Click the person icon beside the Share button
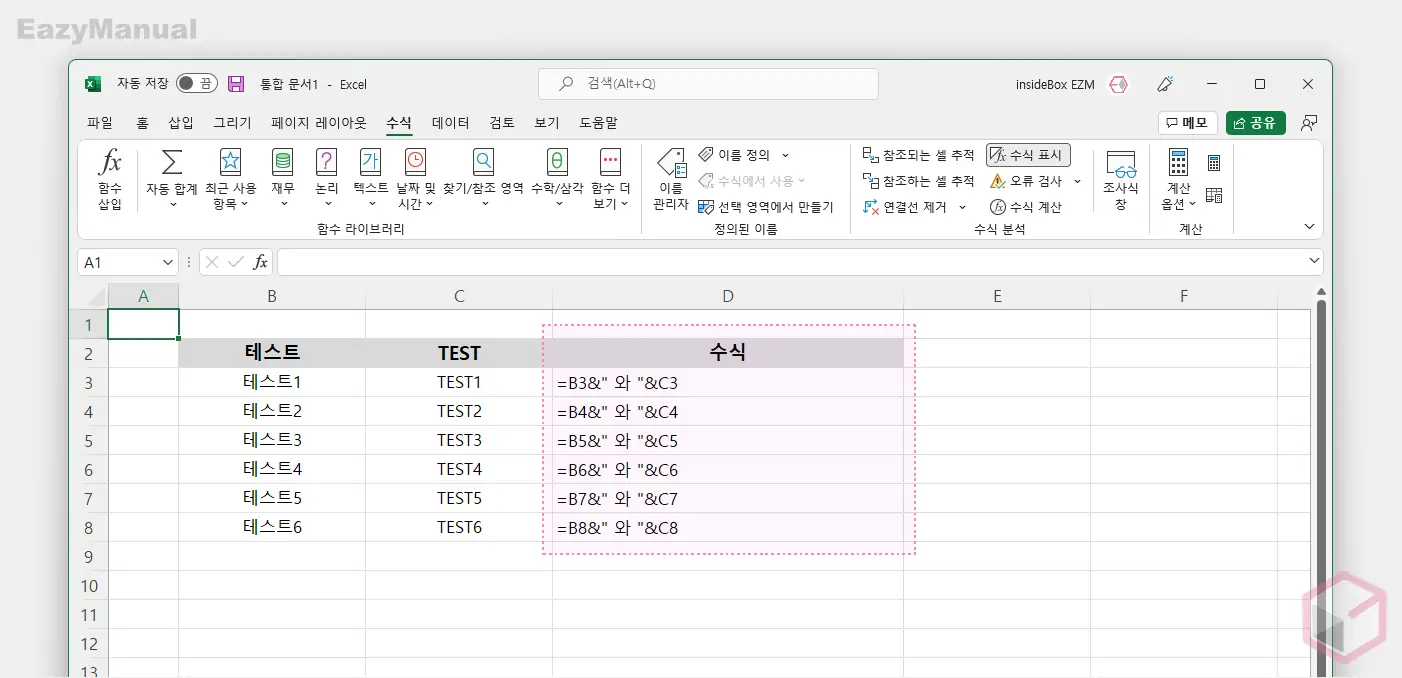 tap(1308, 123)
